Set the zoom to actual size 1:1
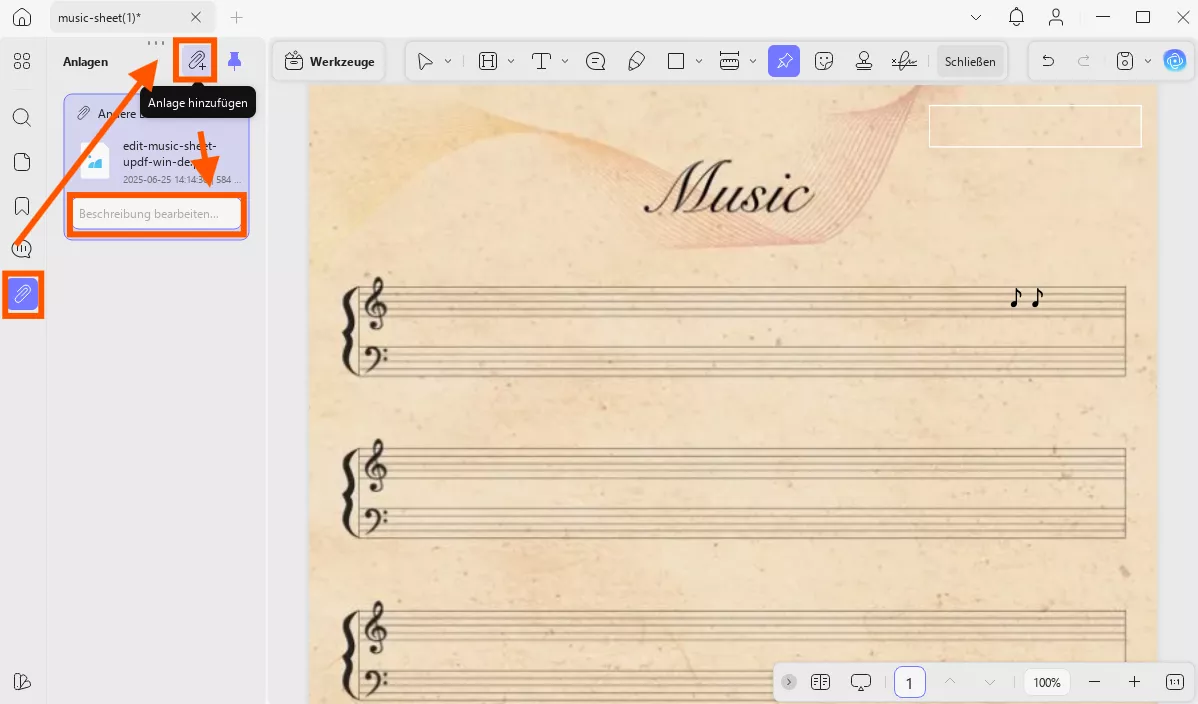 [x=1174, y=682]
